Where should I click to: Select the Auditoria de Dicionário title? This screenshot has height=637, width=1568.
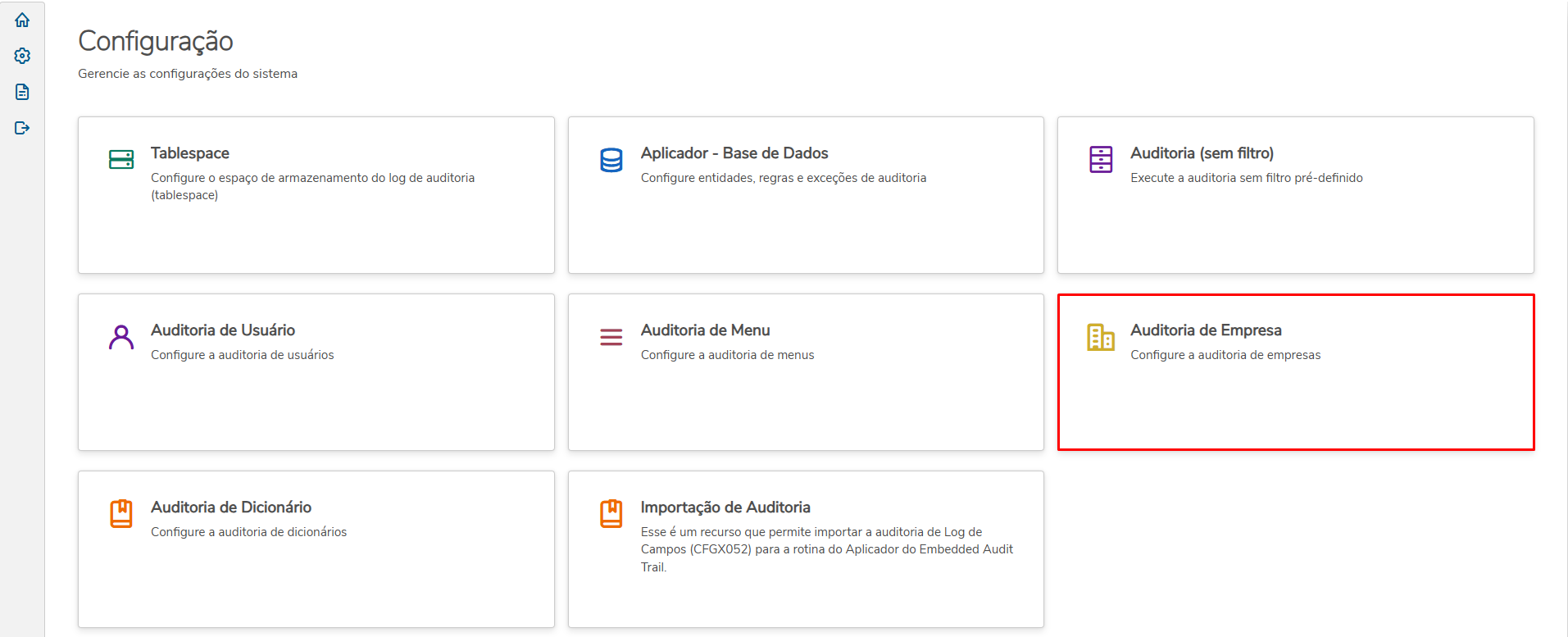(231, 507)
